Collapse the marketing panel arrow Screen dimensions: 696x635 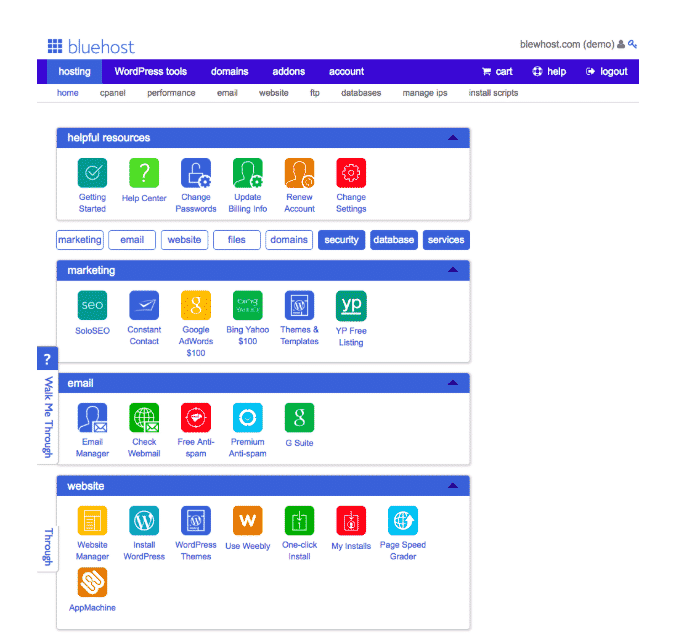tap(453, 270)
